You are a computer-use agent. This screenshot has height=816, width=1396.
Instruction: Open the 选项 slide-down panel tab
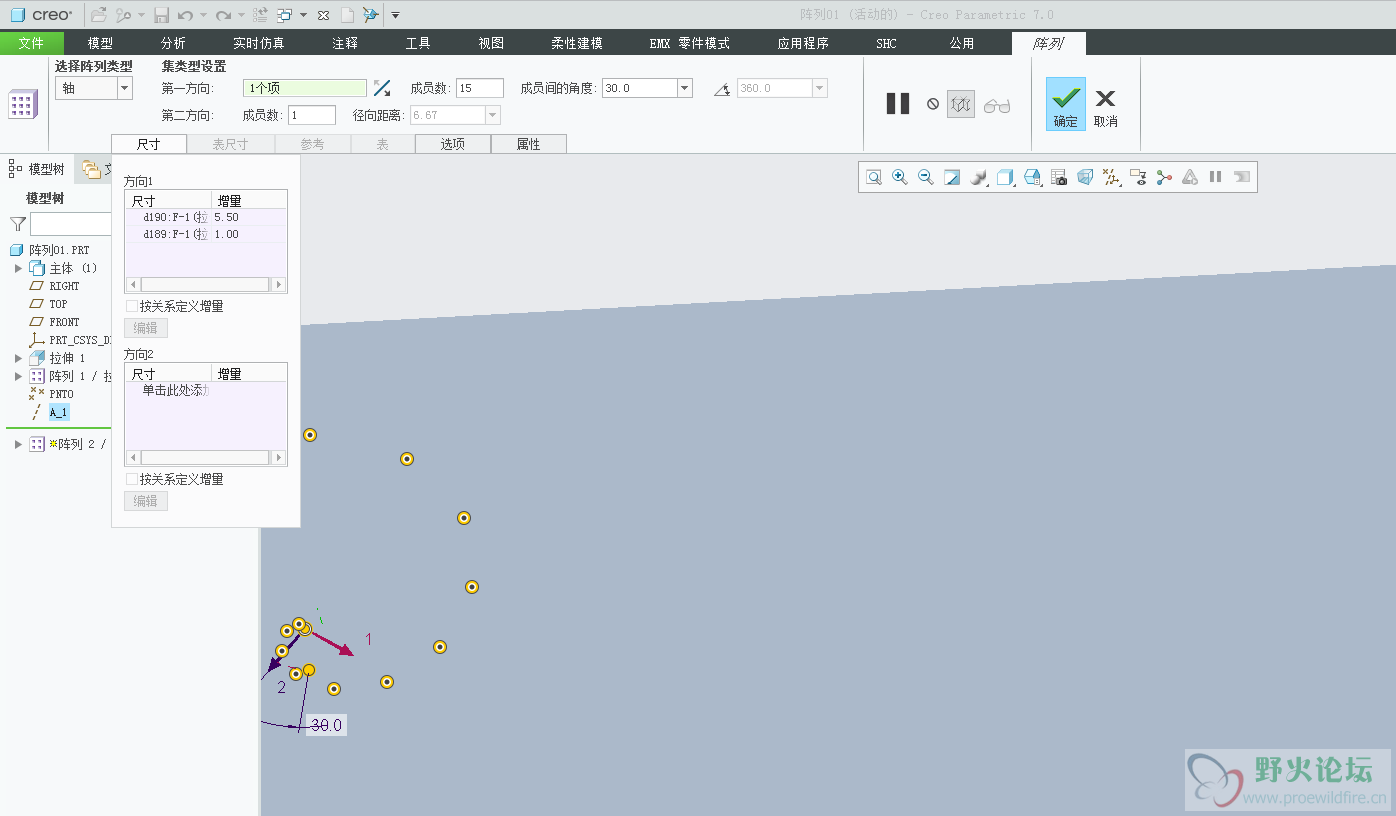(453, 144)
